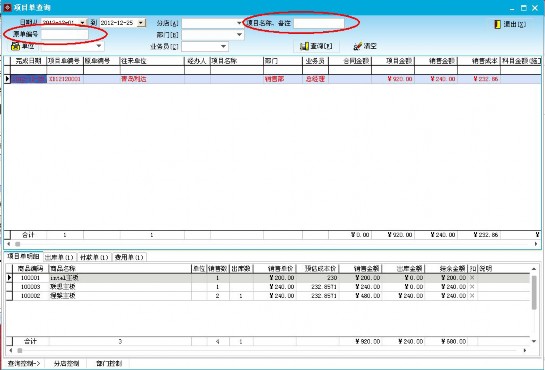
Task: Click the 清空 clear button
Action: click(x=365, y=46)
